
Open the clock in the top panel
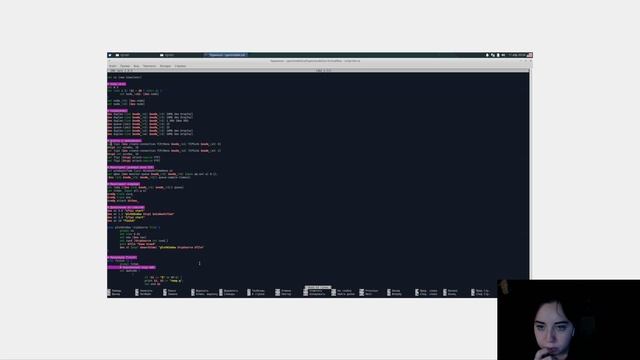517,55
